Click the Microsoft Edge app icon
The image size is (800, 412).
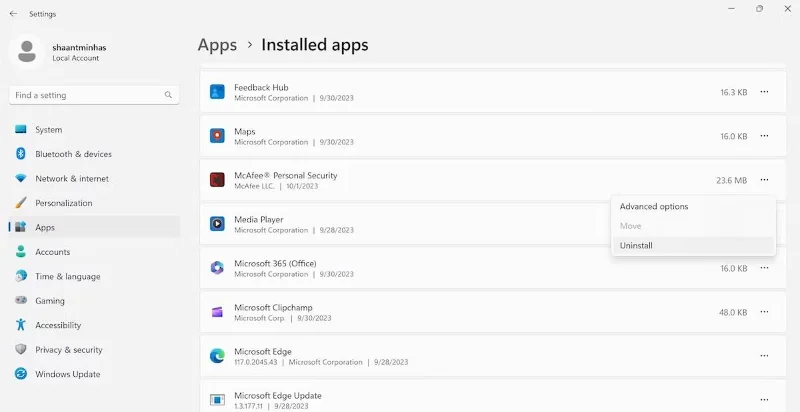click(x=217, y=356)
